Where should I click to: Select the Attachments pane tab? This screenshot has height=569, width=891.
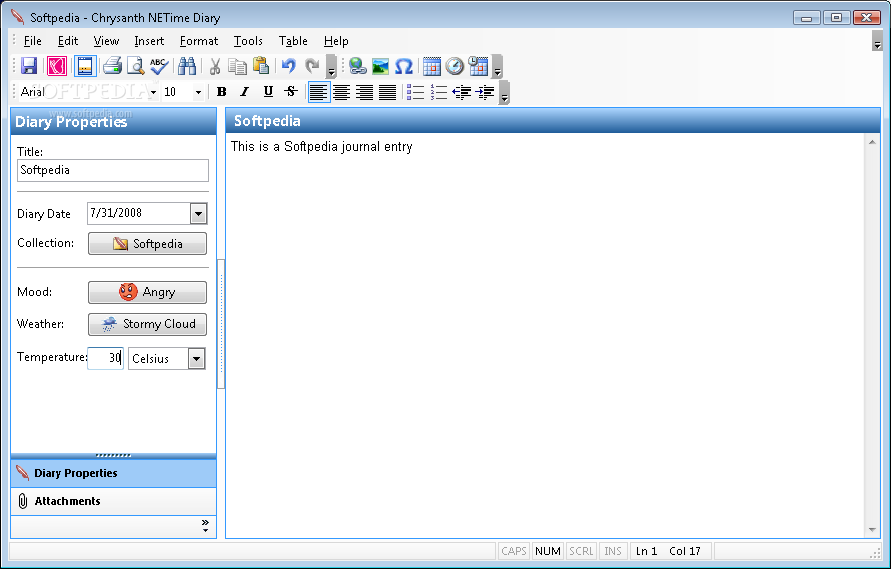pyautogui.click(x=113, y=501)
